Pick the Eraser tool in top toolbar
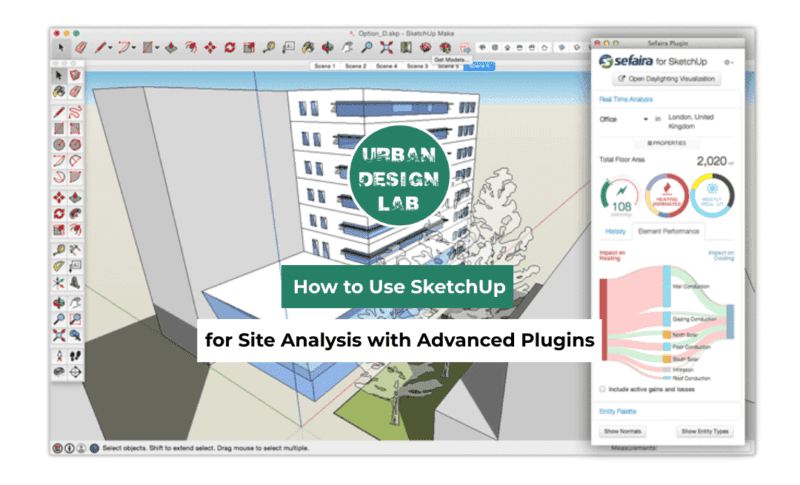This screenshot has height=485, width=800. 81,47
